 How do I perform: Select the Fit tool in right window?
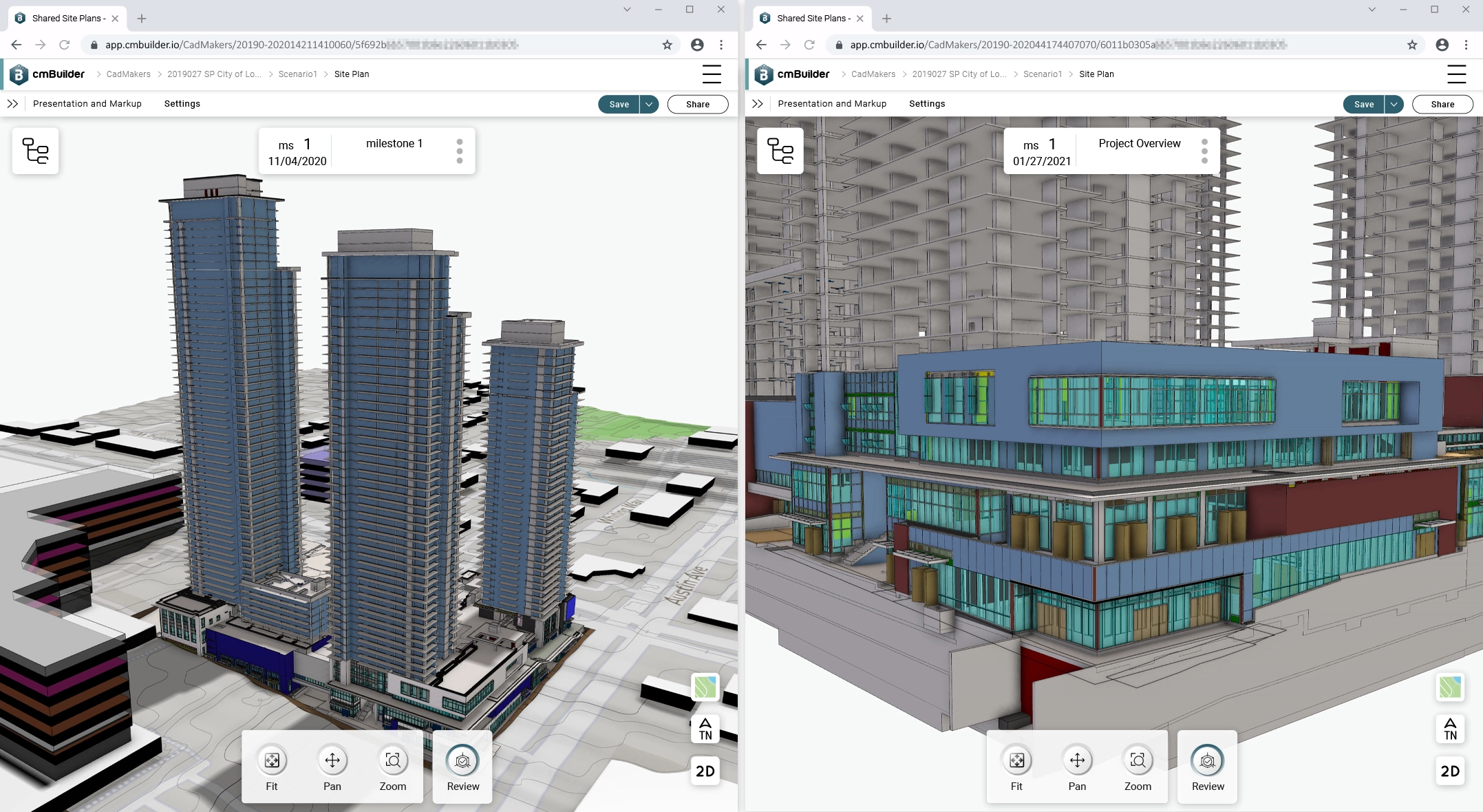[x=1016, y=767]
